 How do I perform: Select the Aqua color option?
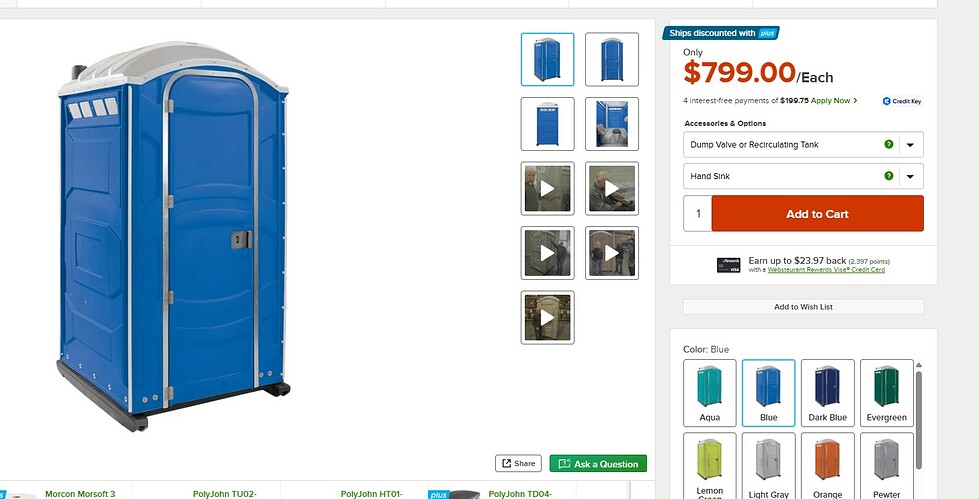point(709,393)
